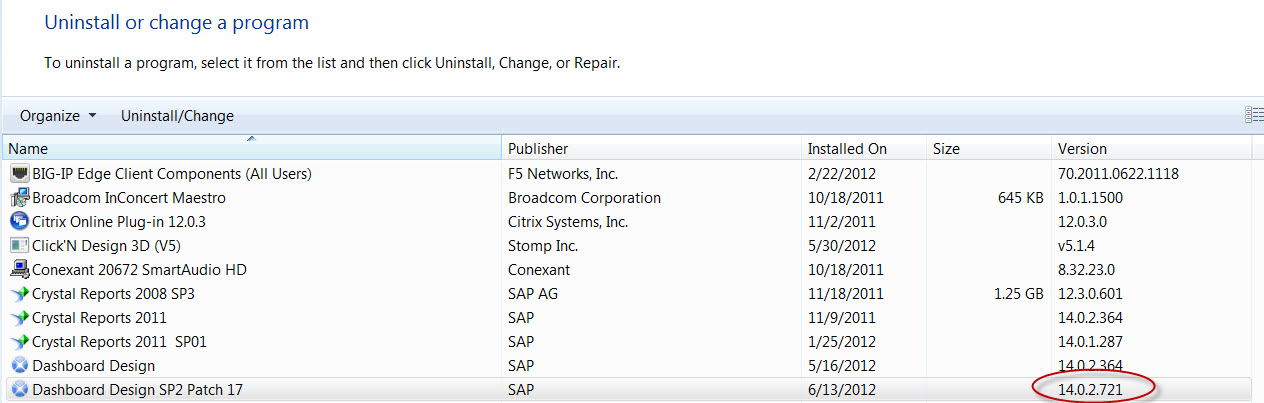Click the BIG-IP Edge Client Components icon
The image size is (1264, 403).
pyautogui.click(x=18, y=174)
